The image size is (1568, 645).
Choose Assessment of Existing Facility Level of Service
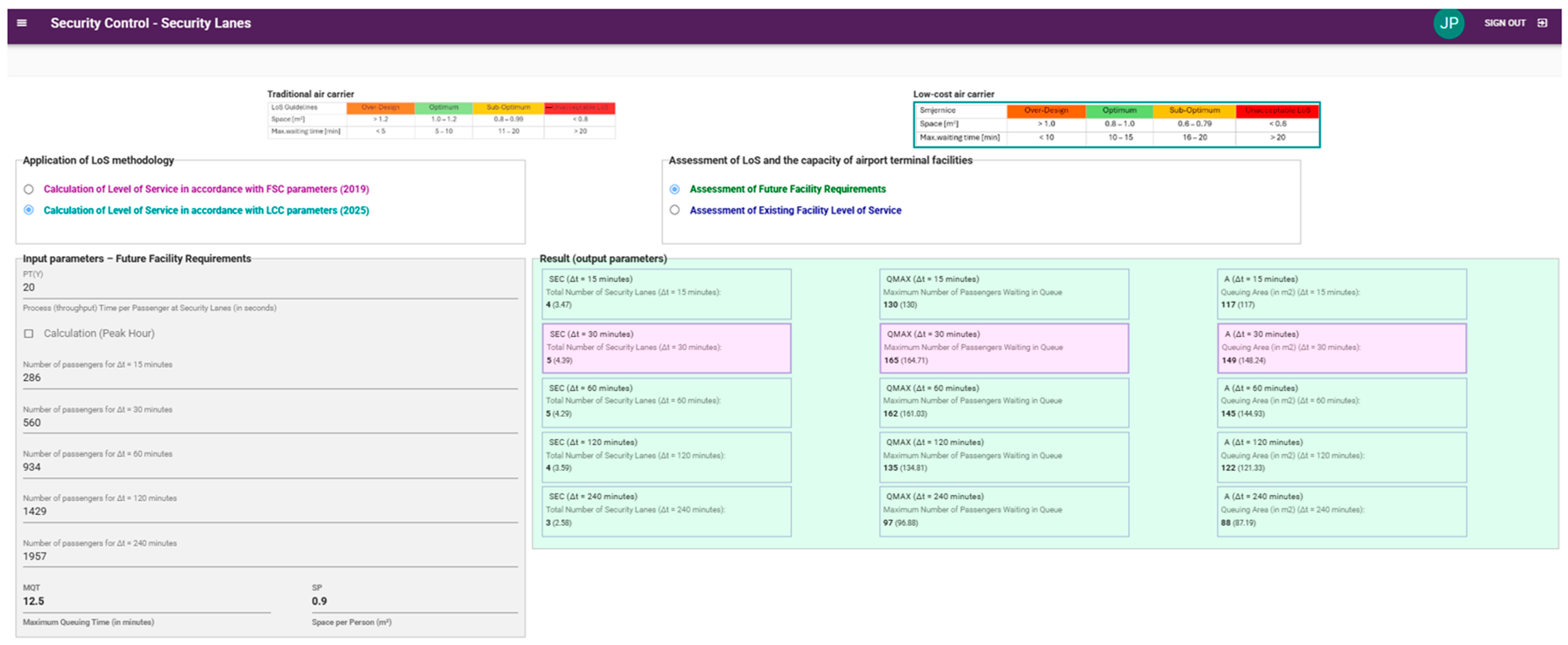point(674,210)
